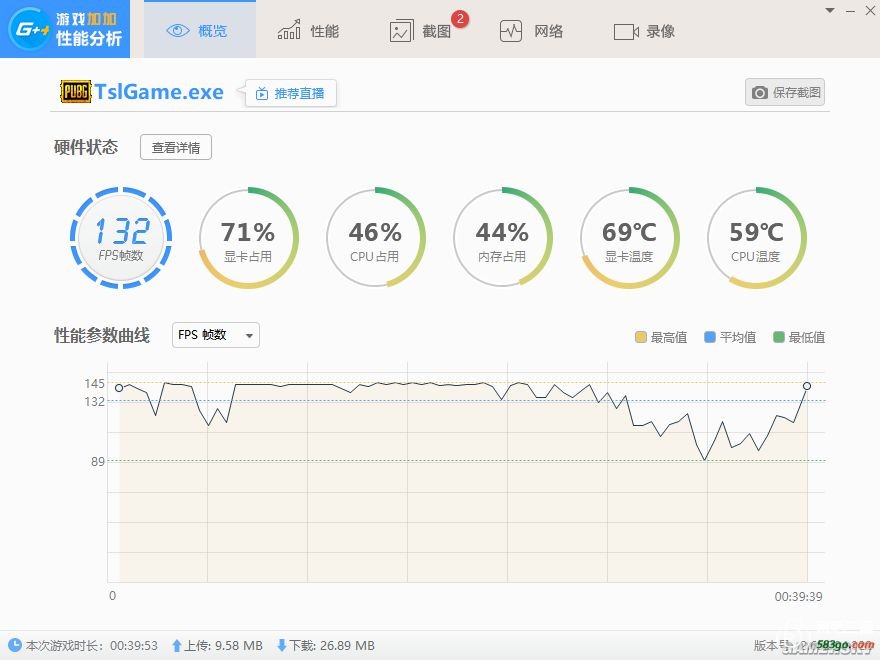Go to the 录像 tab

tap(645, 31)
